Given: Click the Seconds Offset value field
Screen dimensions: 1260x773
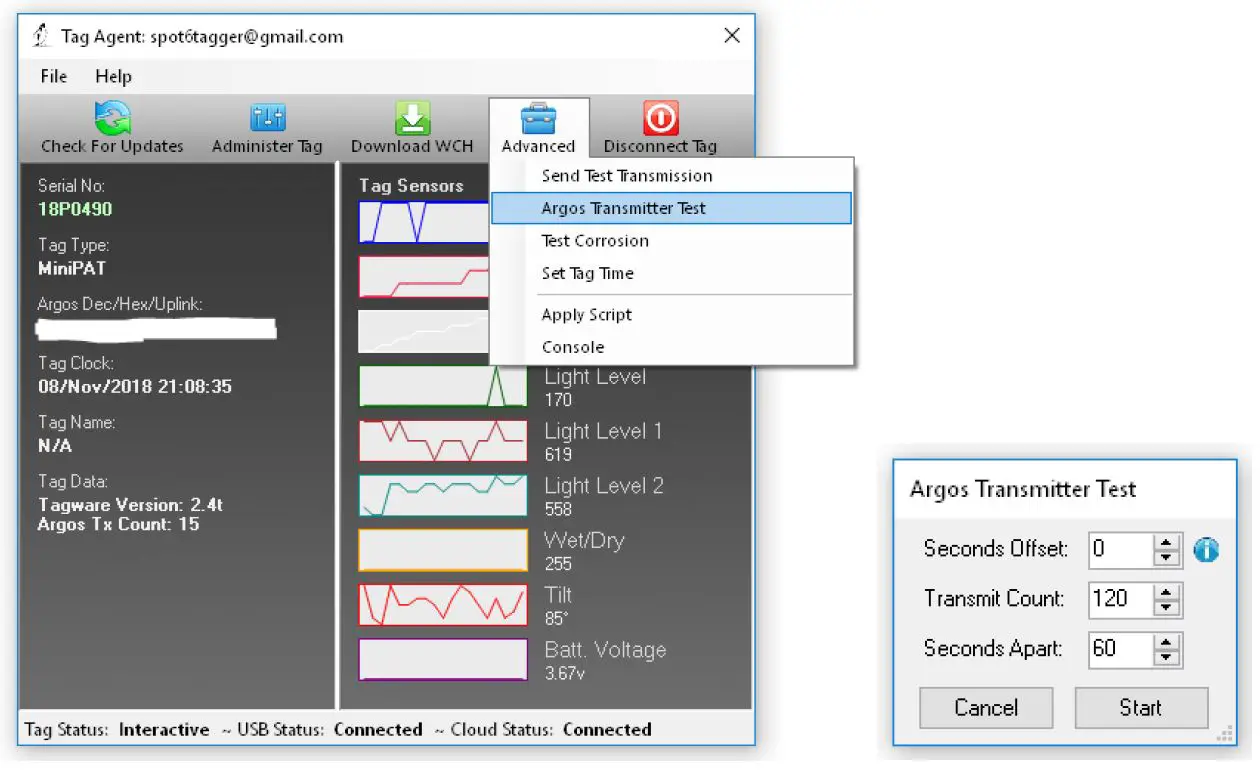Looking at the screenshot, I should coord(1120,549).
